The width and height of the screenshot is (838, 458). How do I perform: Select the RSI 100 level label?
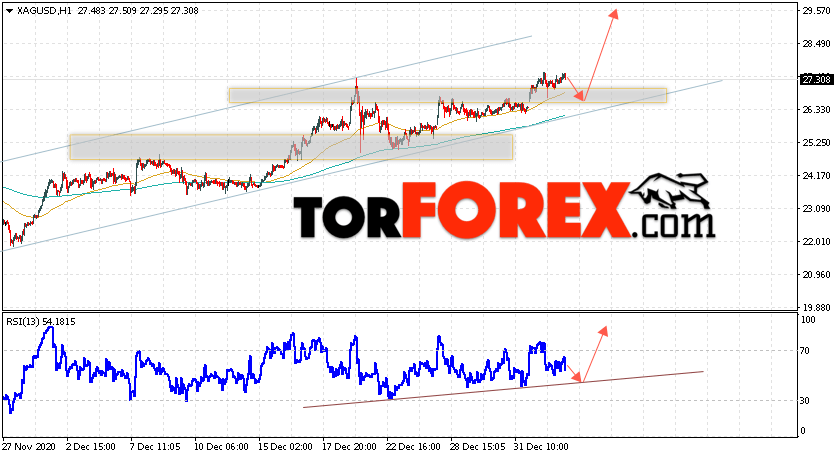(809, 320)
